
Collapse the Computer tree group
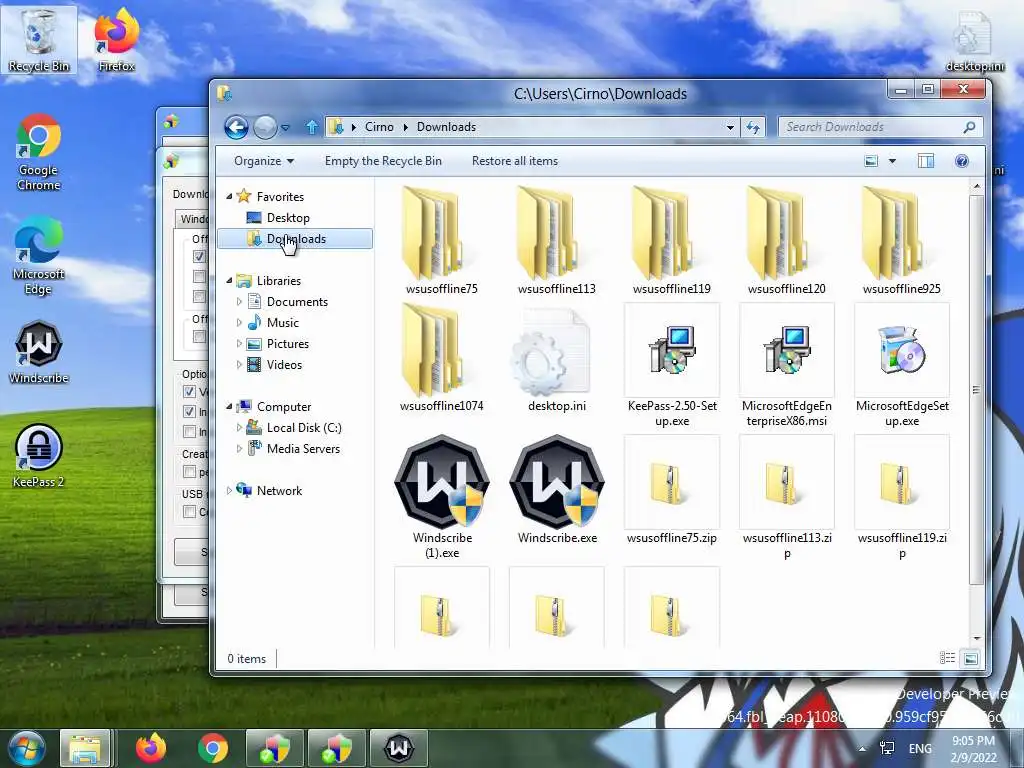[x=229, y=407]
